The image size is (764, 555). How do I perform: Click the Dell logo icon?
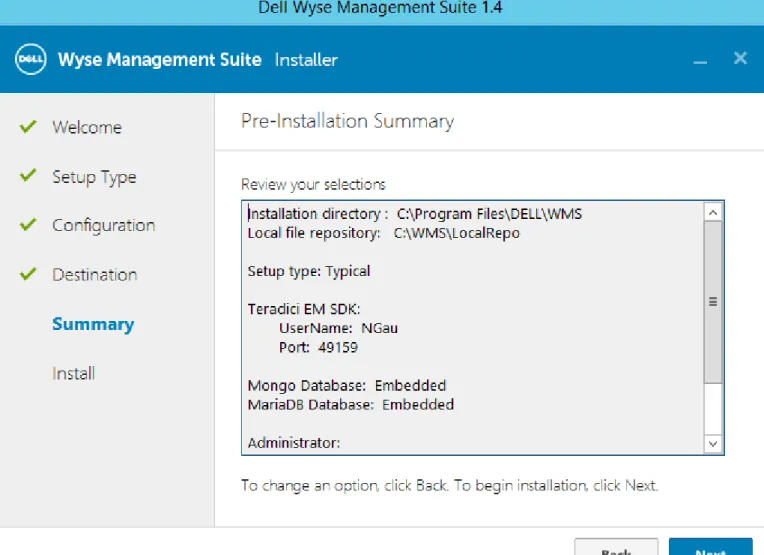click(30, 59)
